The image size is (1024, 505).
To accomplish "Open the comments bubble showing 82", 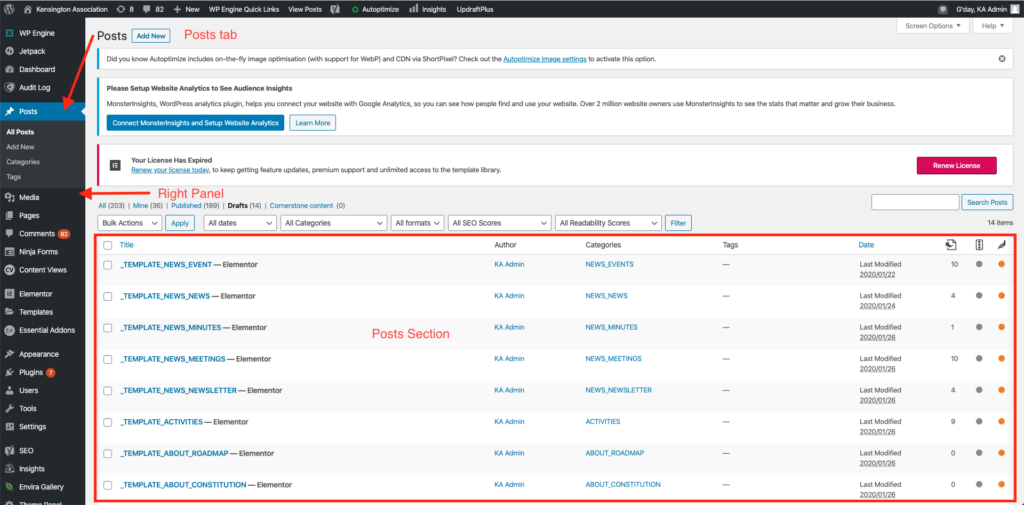I will pyautogui.click(x=148, y=10).
